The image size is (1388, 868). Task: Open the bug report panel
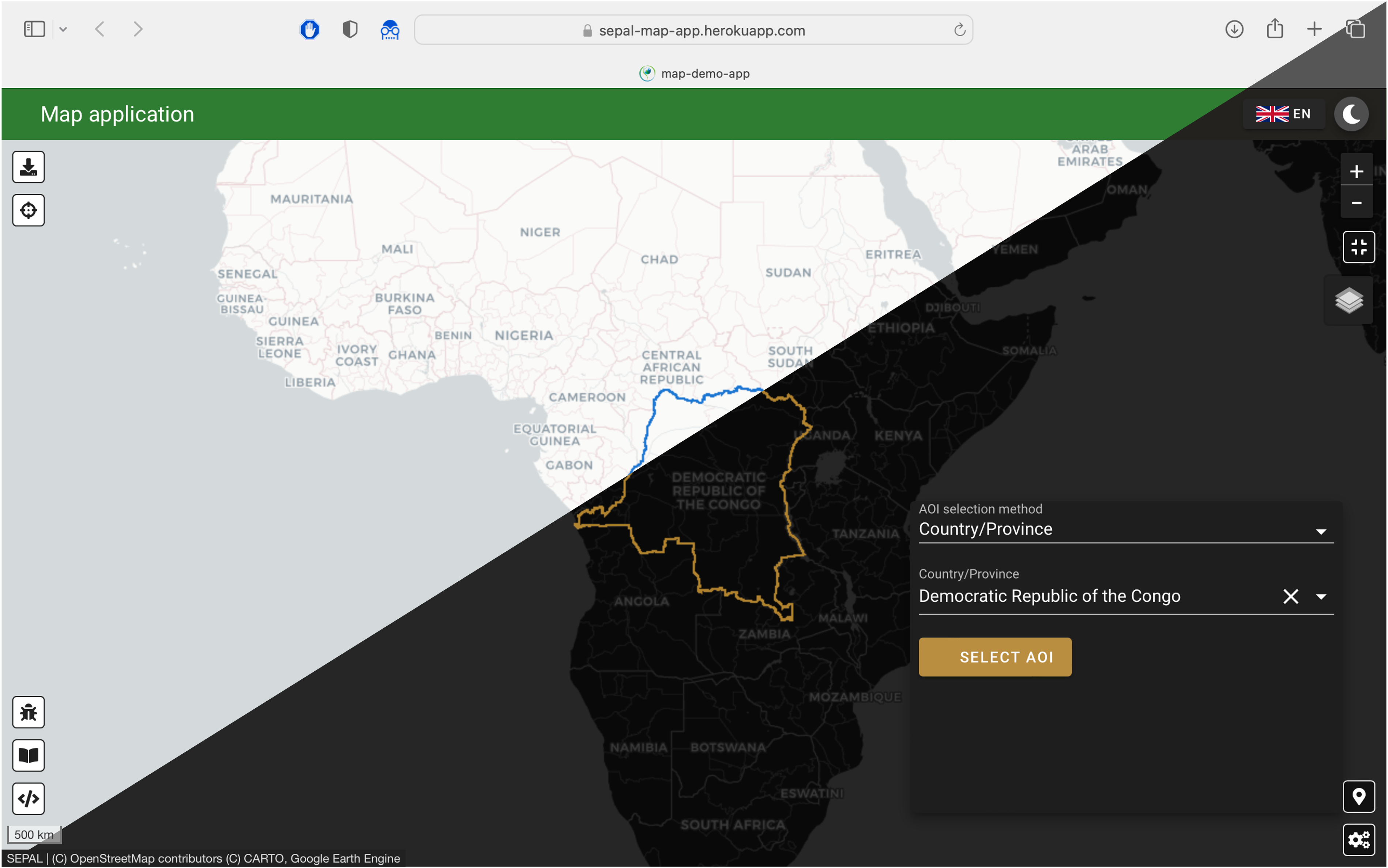(x=28, y=712)
